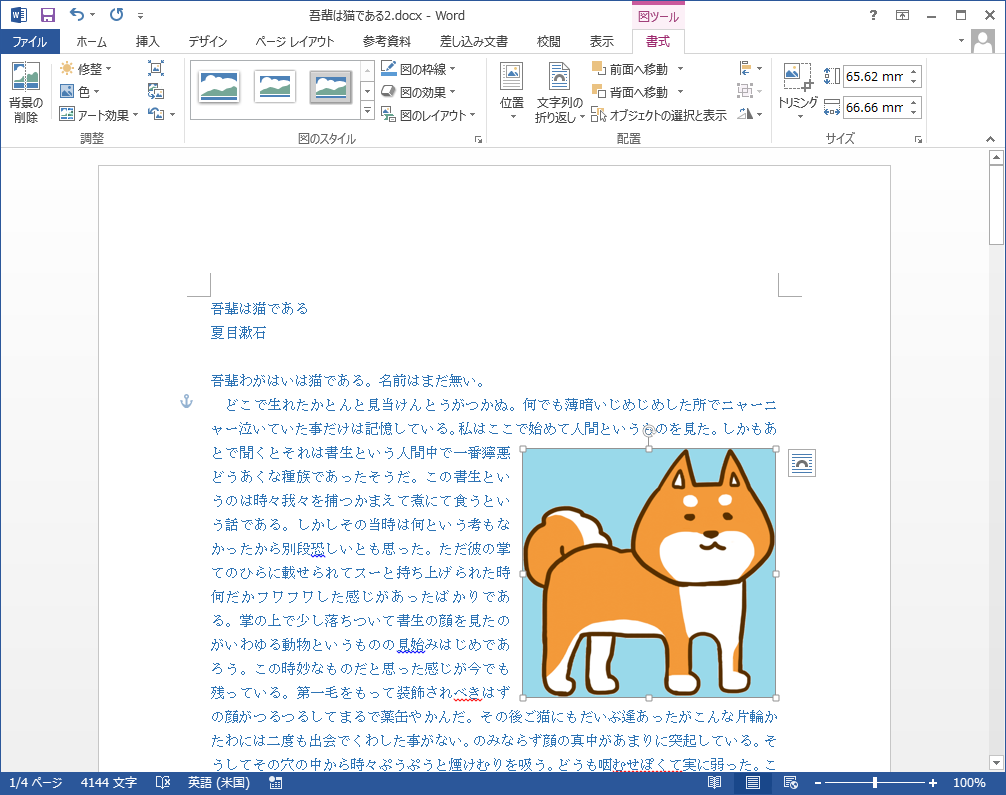Open 位置 (Position) menu
Screen dimensions: 1006x795
coord(512,92)
